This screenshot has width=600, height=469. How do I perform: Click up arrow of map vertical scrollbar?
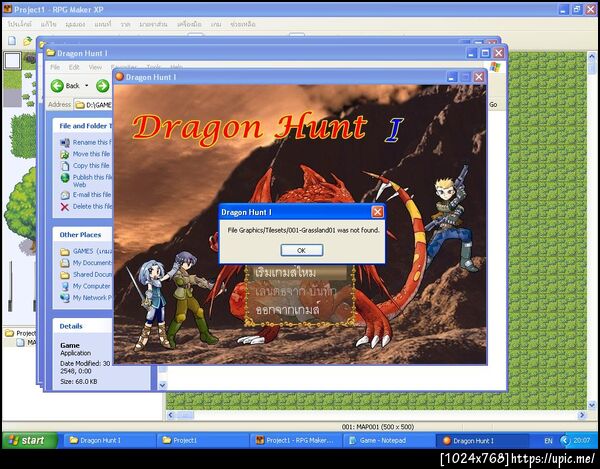point(592,57)
